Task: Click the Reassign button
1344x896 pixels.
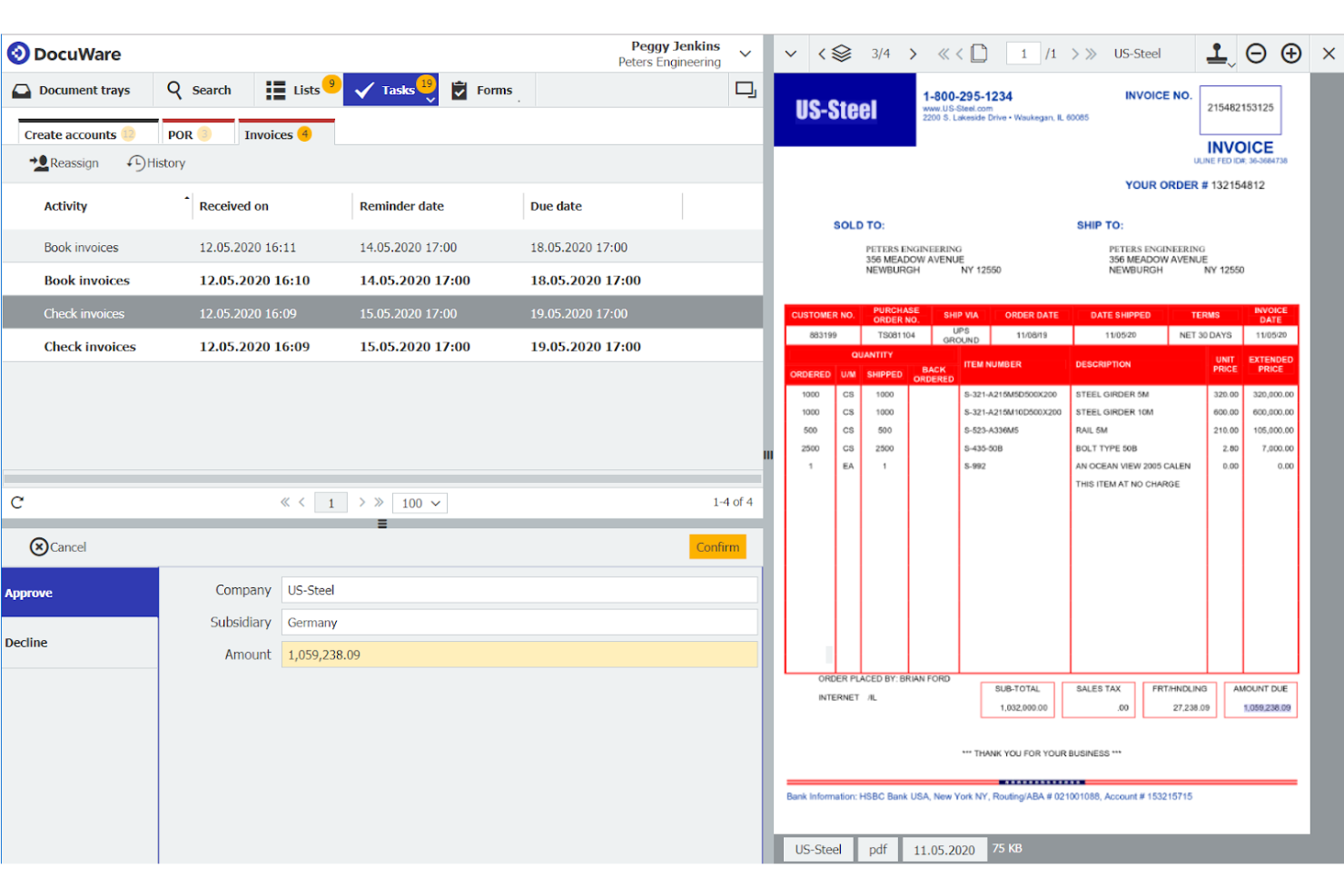Action: (x=64, y=162)
